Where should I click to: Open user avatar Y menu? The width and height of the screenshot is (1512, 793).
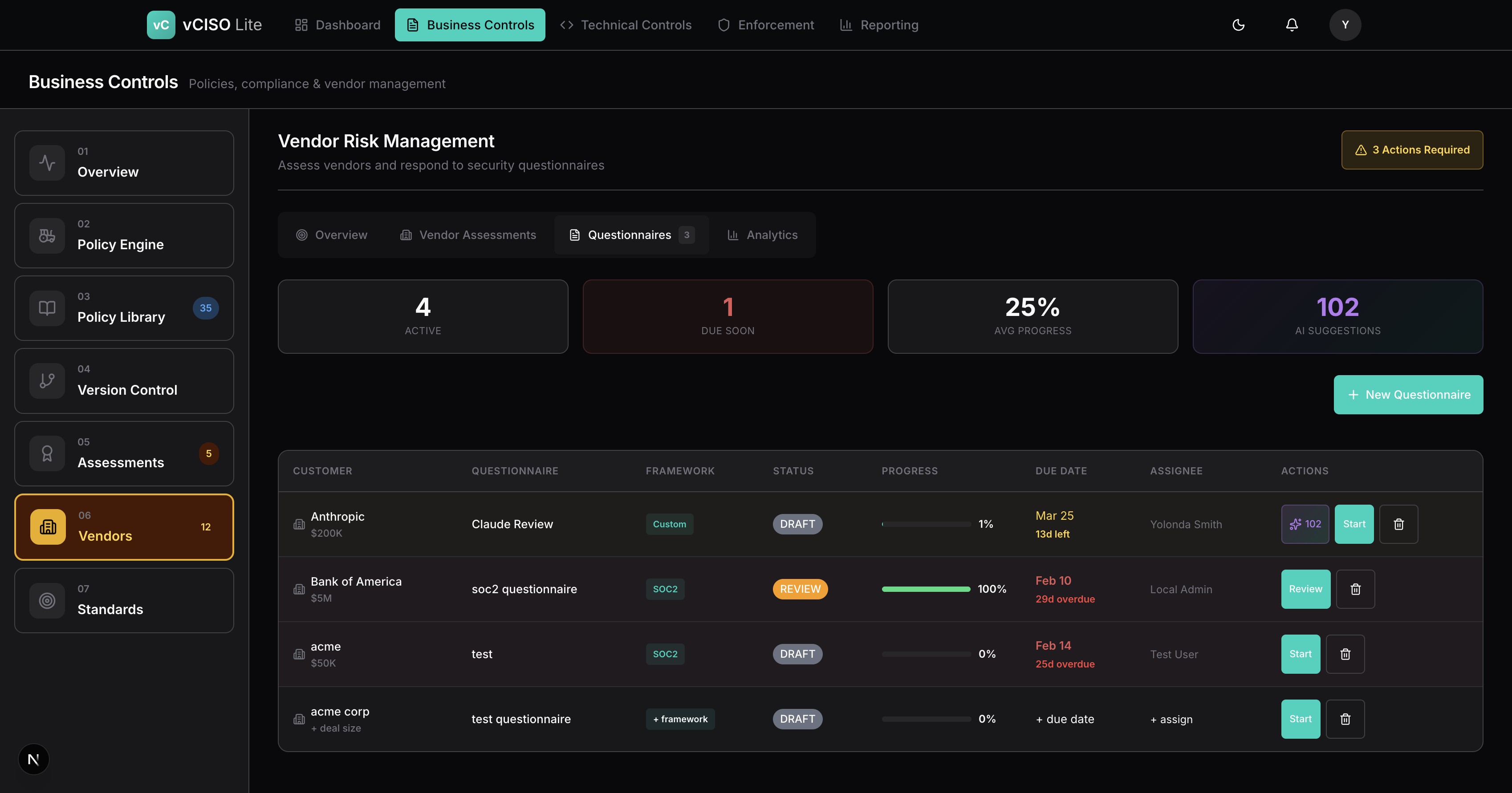1345,24
